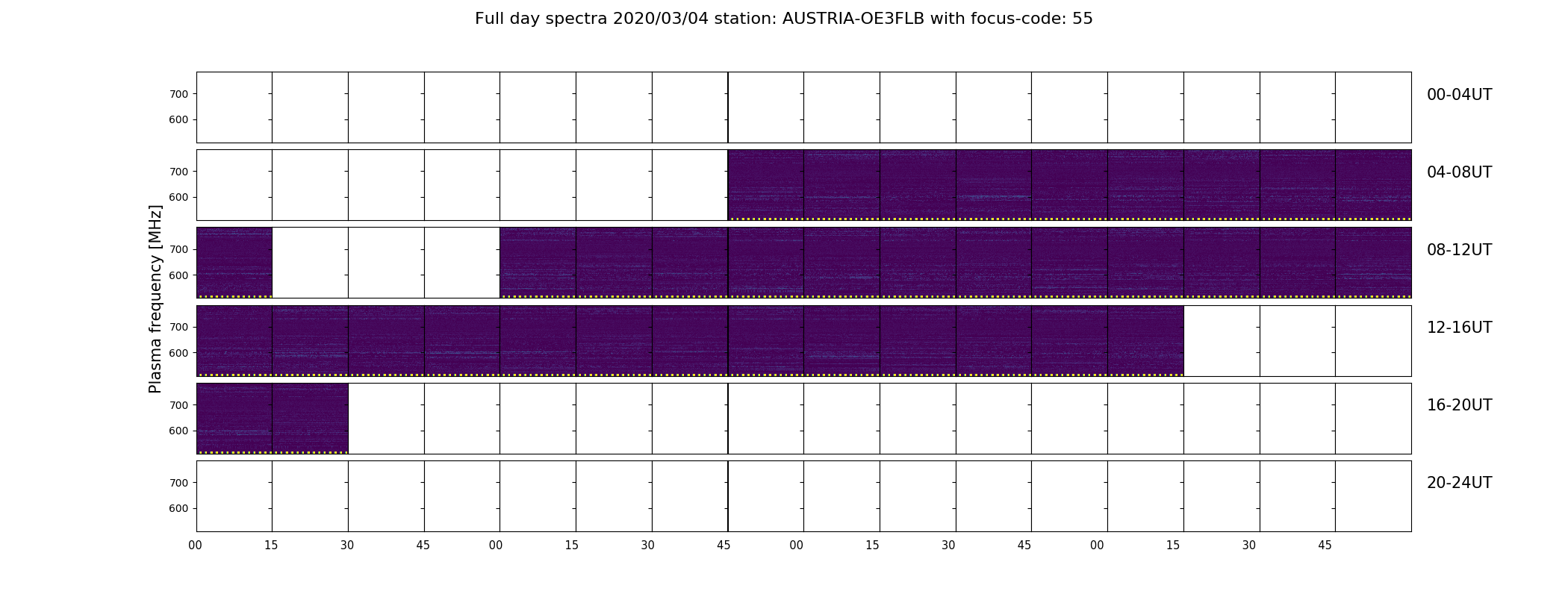Click the rightmost '45' x-axis tick label

coord(1325,546)
